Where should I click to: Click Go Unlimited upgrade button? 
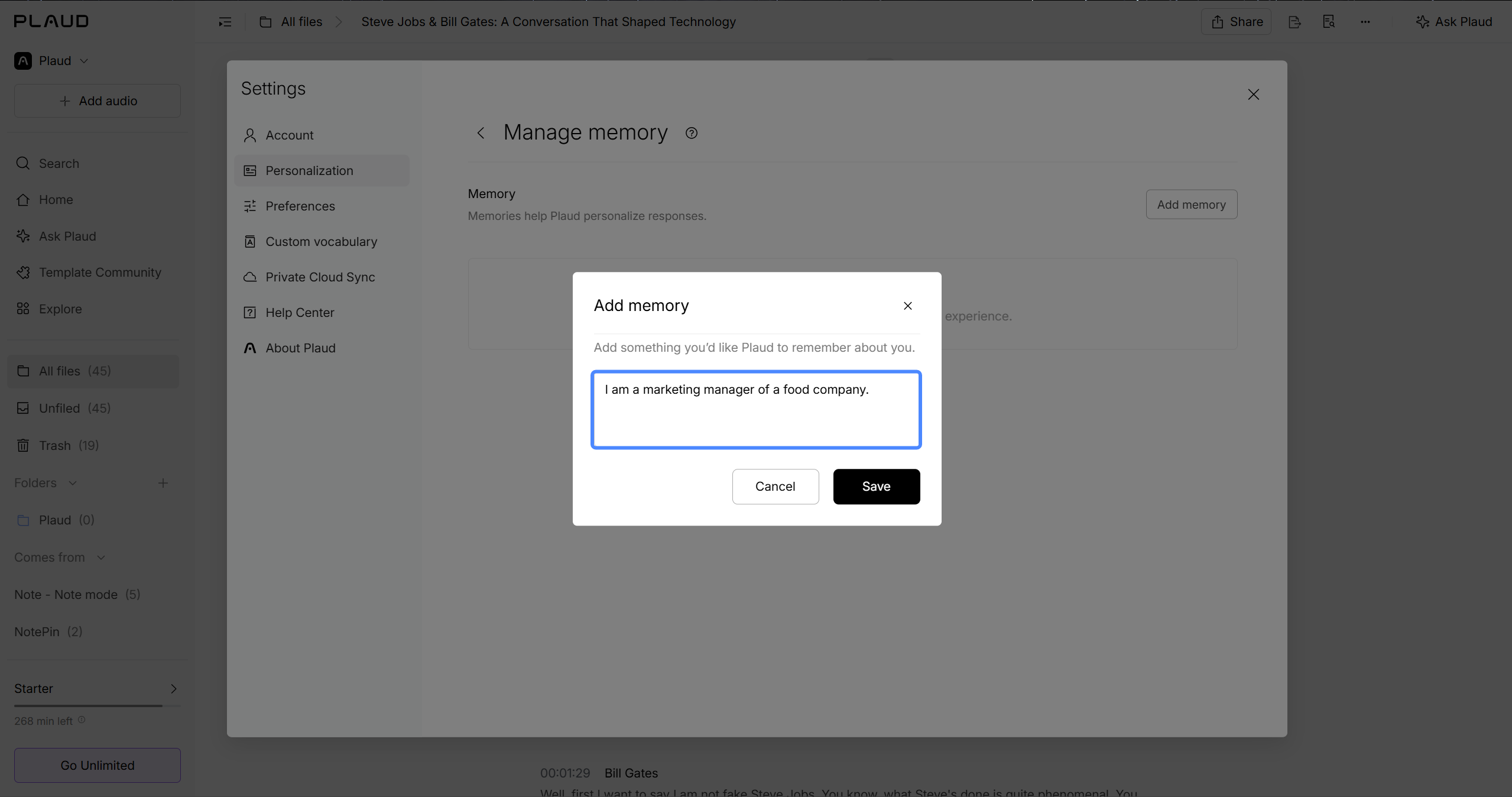pos(98,766)
